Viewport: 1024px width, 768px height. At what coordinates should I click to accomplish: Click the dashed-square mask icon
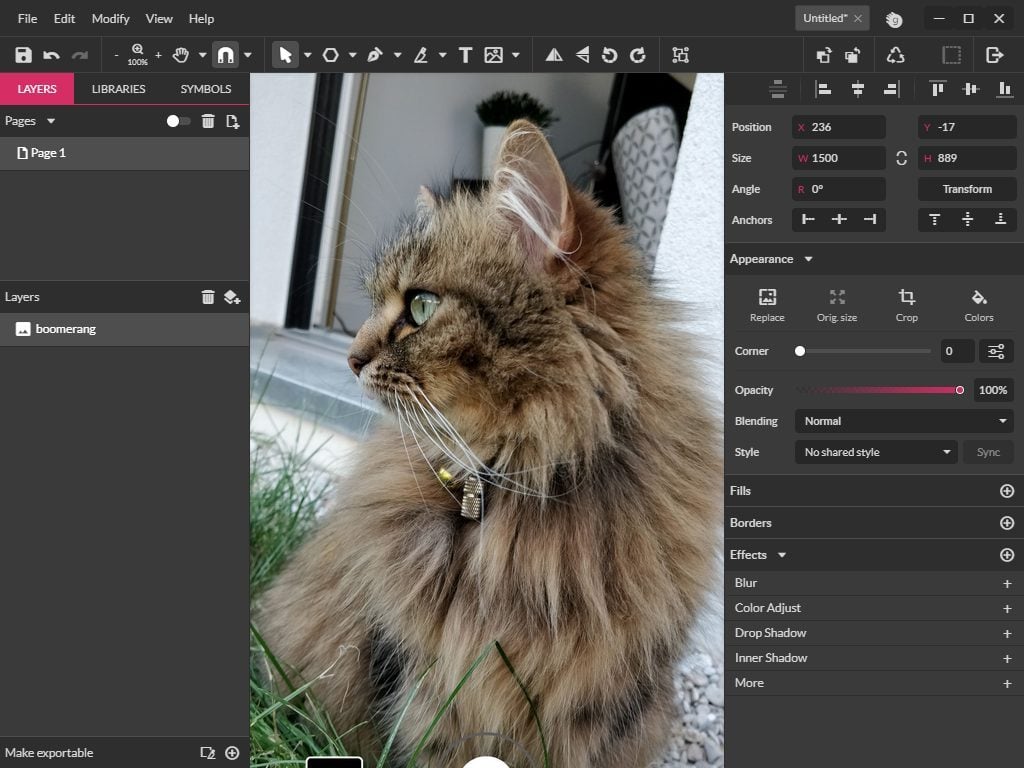pyautogui.click(x=952, y=55)
